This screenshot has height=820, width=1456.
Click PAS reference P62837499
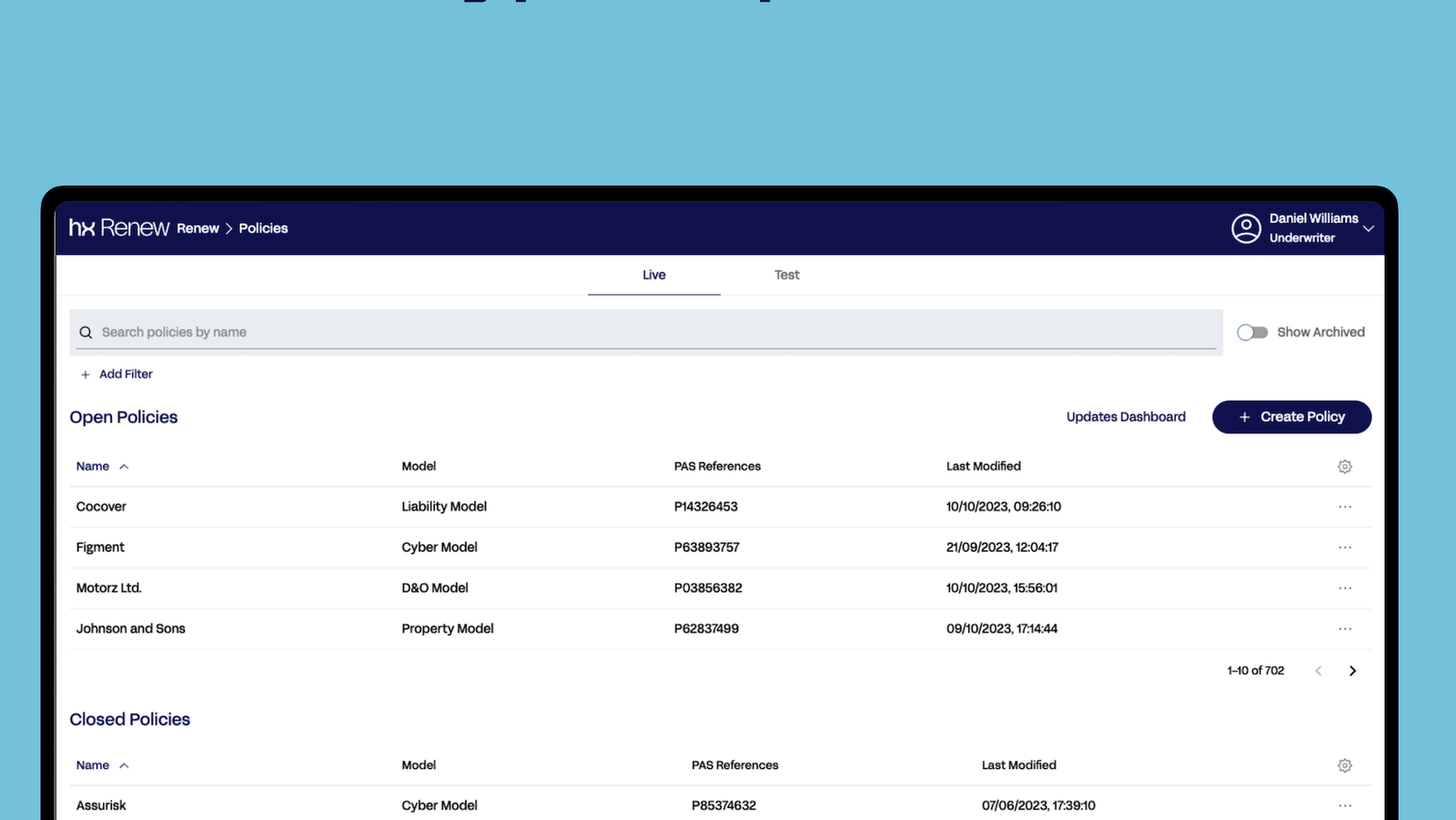706,629
